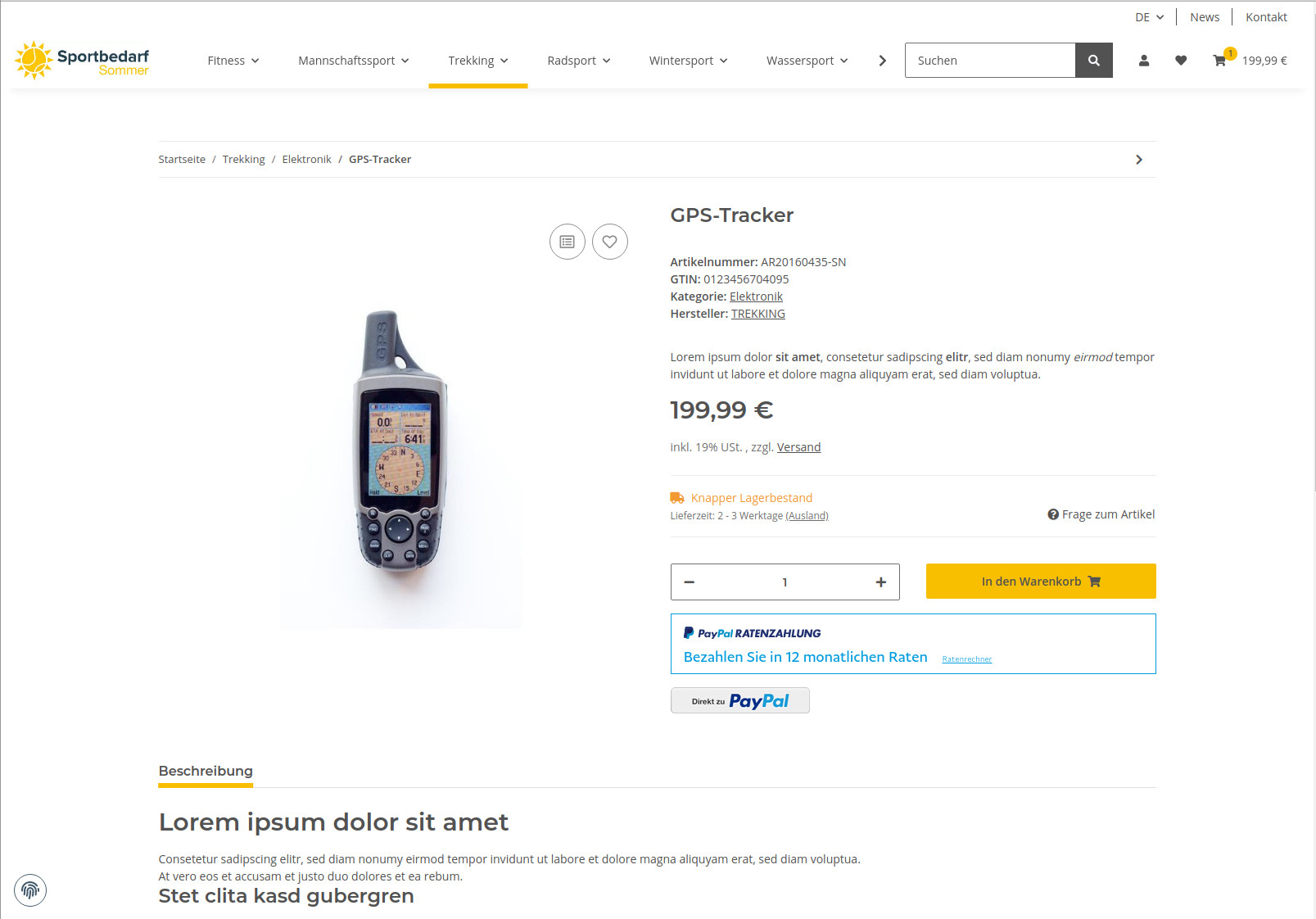Open the Versand shipping link

coord(798,447)
